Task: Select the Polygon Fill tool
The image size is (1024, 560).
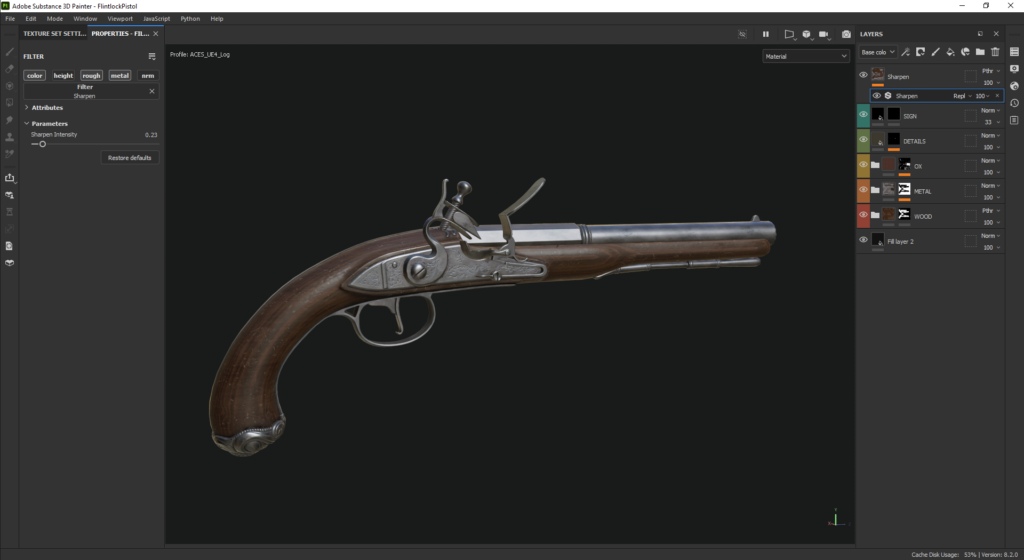Action: (10, 102)
